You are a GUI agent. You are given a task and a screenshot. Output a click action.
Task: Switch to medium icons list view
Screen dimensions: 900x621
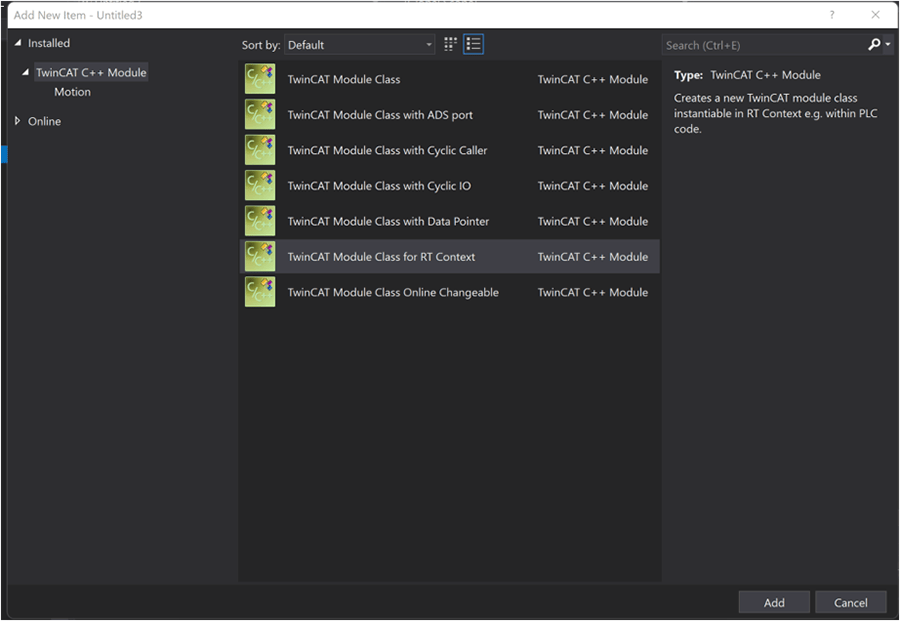click(x=474, y=44)
